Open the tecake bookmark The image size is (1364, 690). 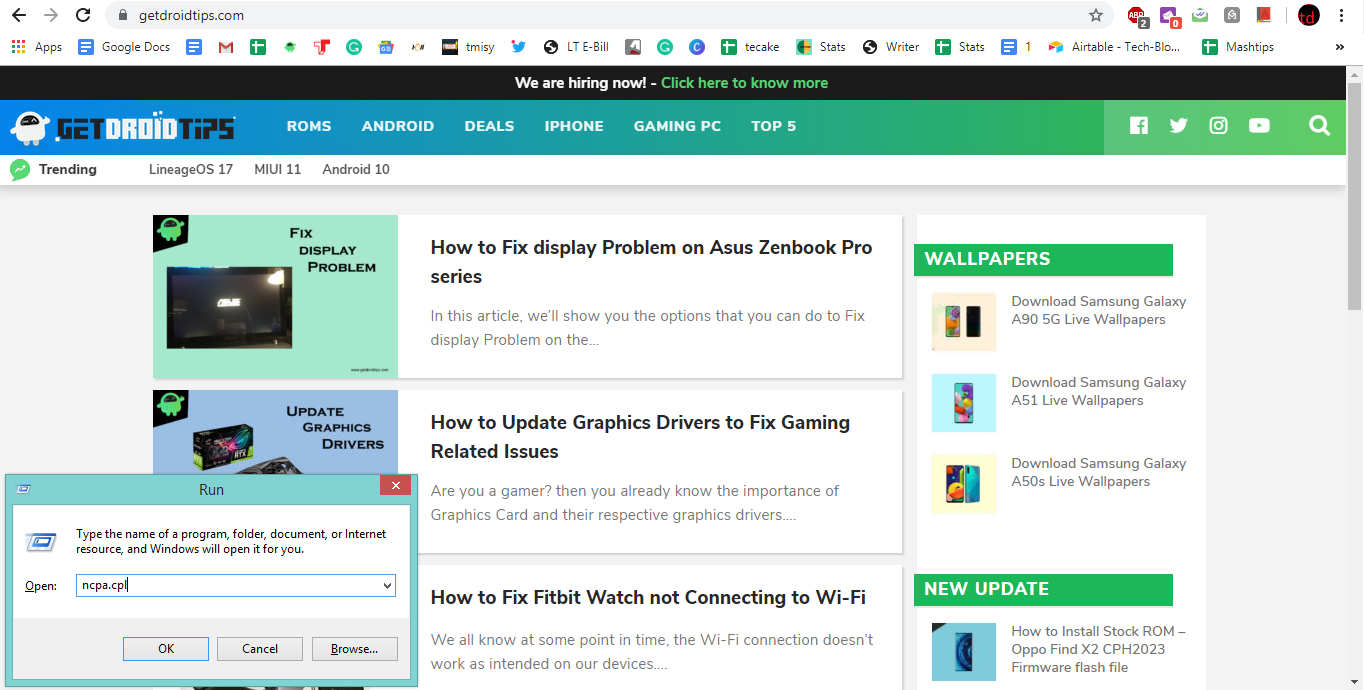pos(750,47)
